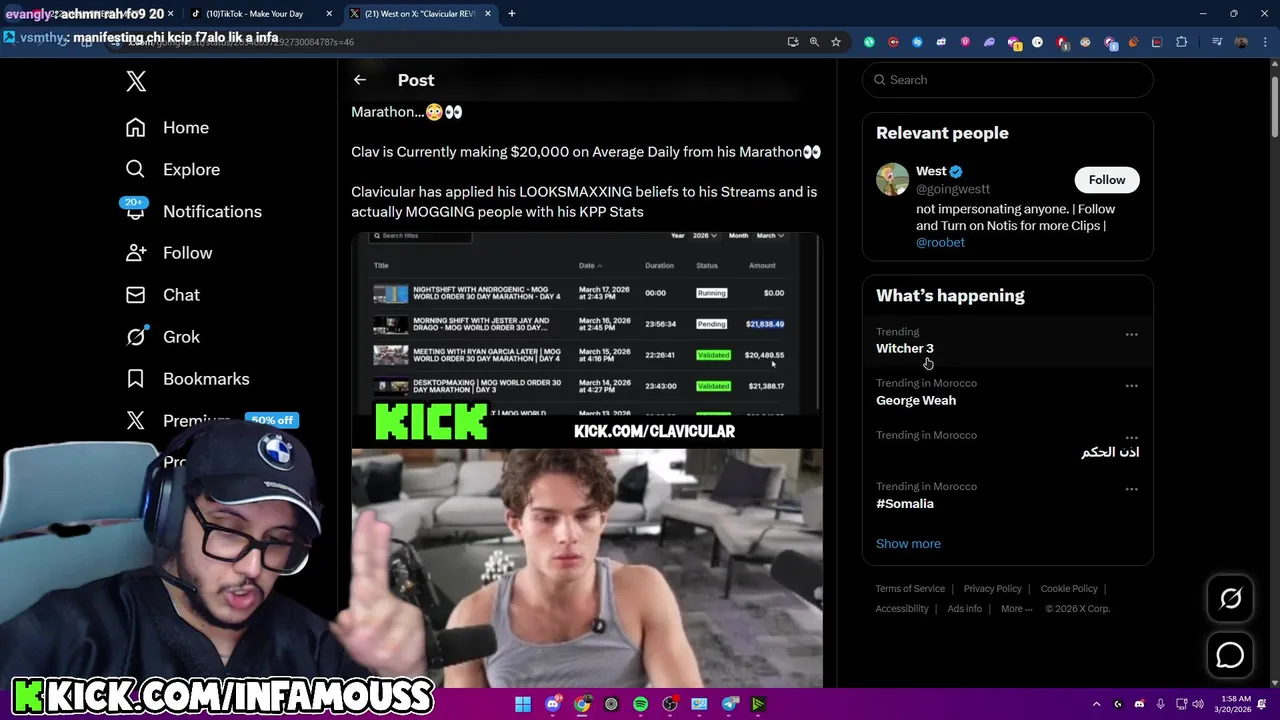This screenshot has height=720, width=1280.
Task: Open the Privacy Policy link
Action: [x=992, y=589]
